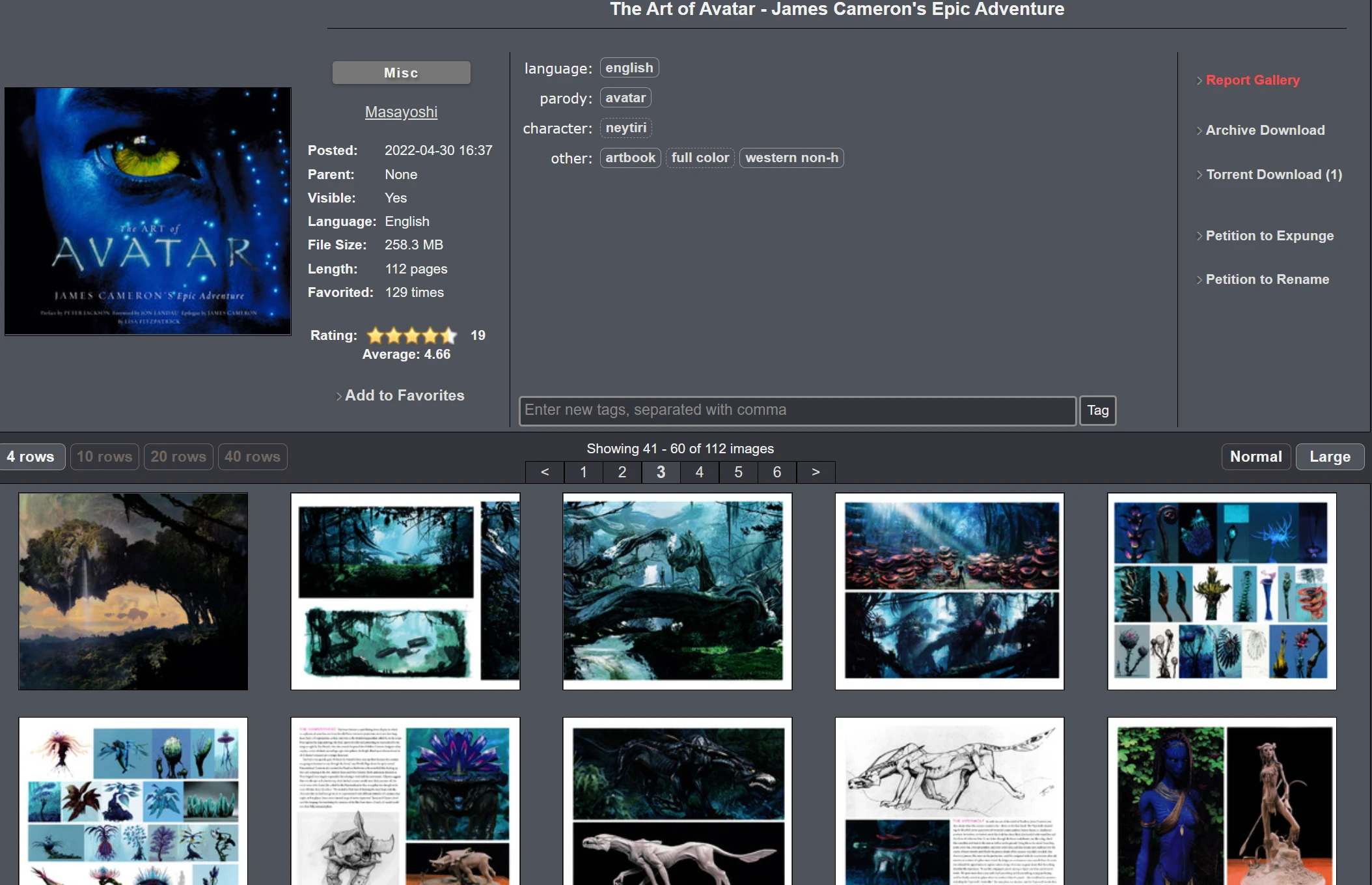Open uploader Masayoshi's profile link

click(401, 112)
